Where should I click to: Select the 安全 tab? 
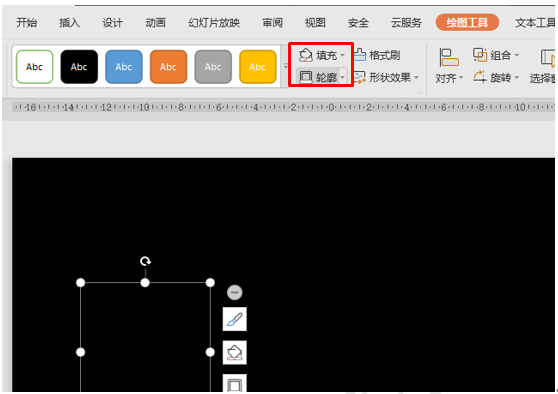[x=358, y=23]
